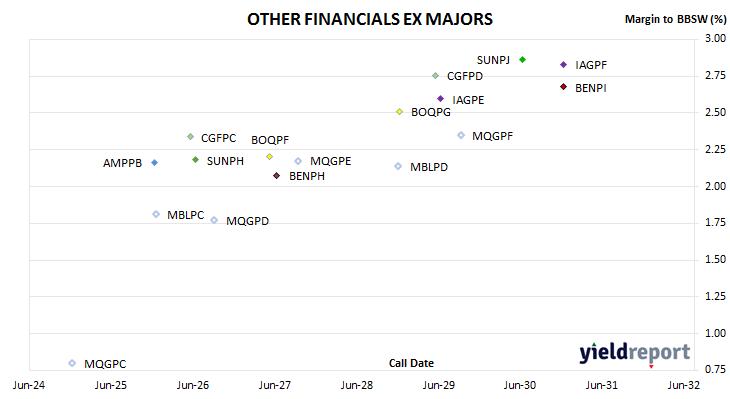Click the dark BENPH diamond marker
730x399 pixels.
(x=277, y=176)
